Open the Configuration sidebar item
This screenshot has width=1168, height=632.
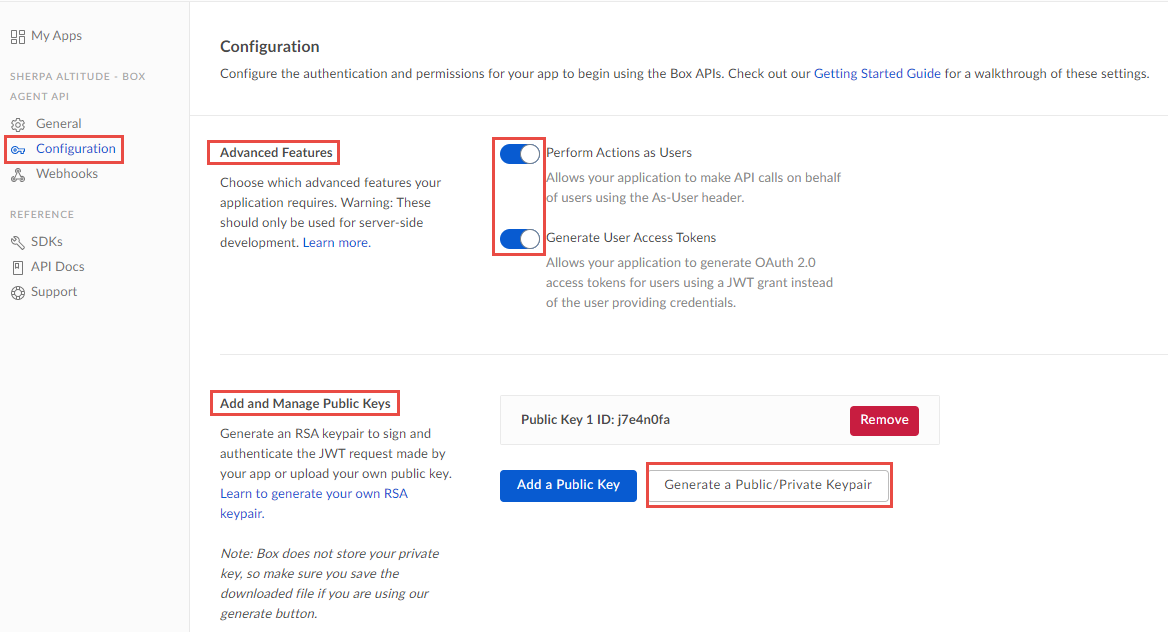(x=76, y=149)
